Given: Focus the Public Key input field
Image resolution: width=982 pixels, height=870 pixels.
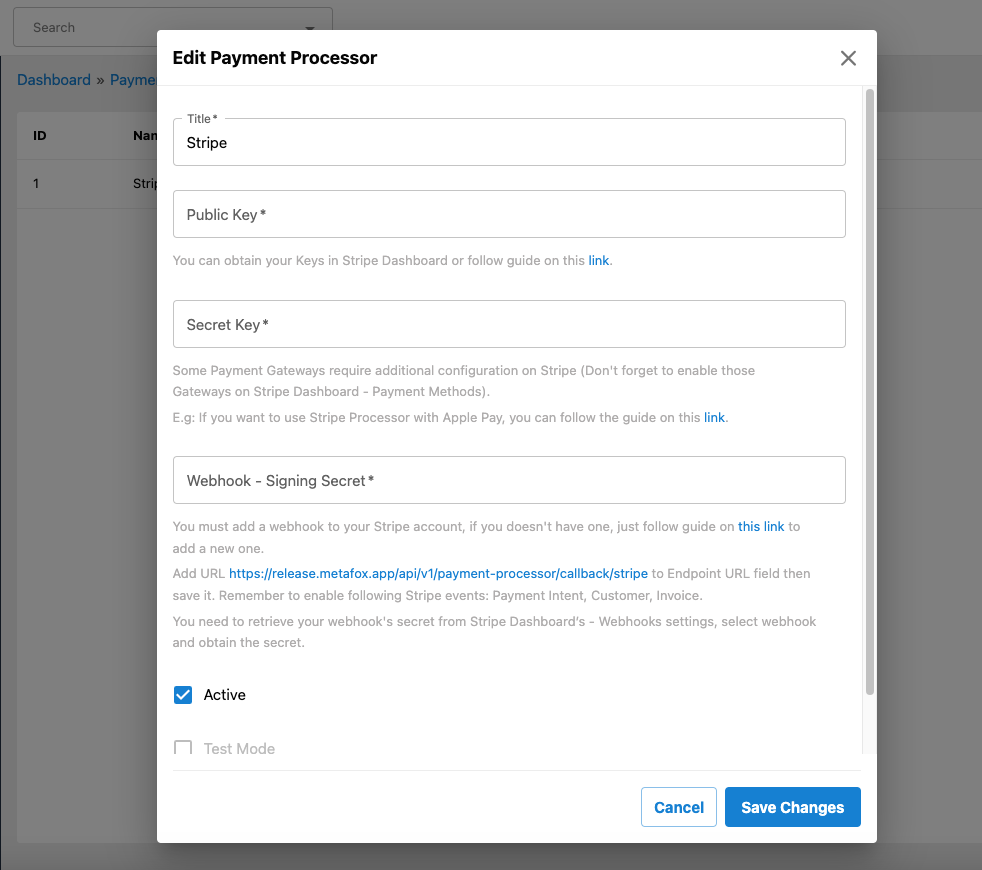Looking at the screenshot, I should point(509,214).
